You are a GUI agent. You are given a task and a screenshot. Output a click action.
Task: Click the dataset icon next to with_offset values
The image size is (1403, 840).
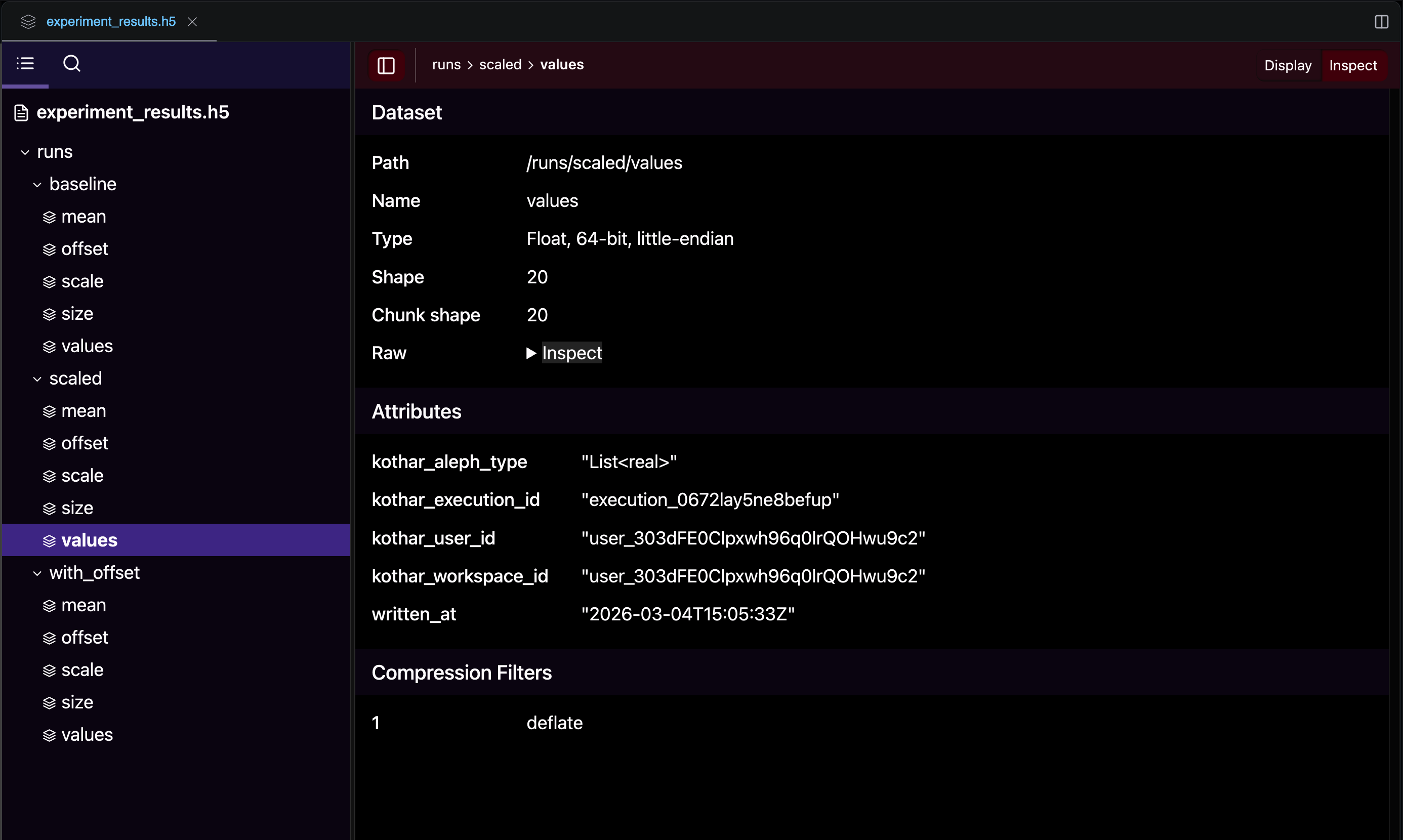[49, 734]
